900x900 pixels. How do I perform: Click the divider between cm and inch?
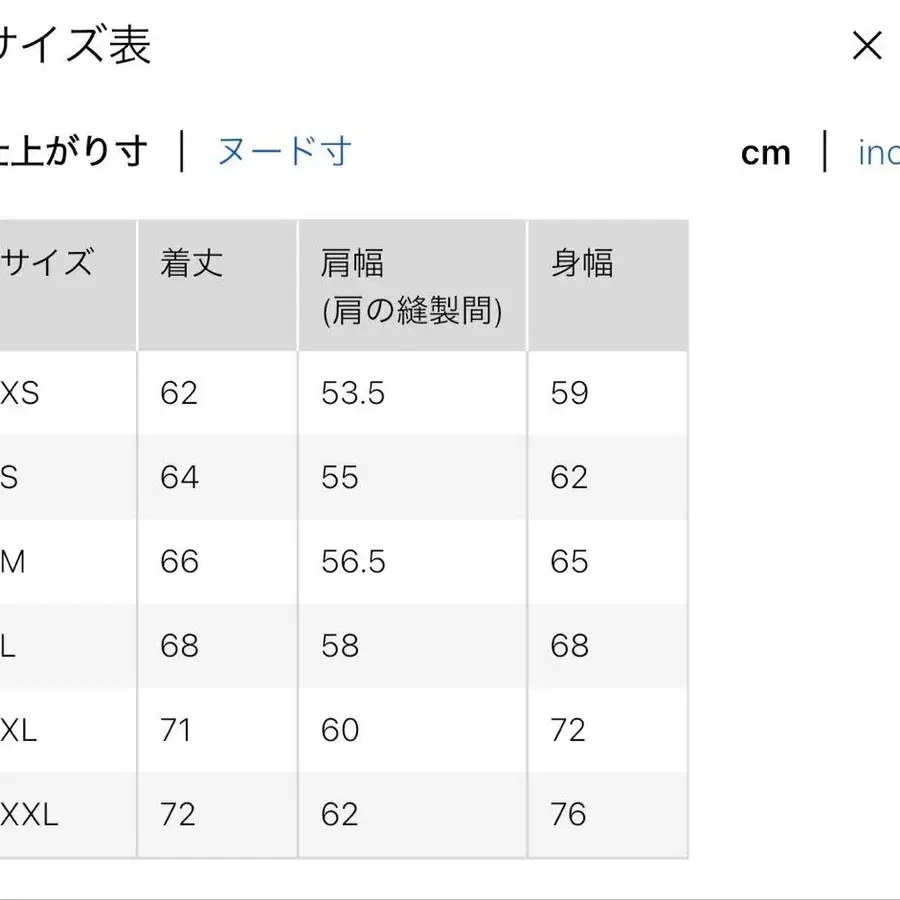(827, 153)
